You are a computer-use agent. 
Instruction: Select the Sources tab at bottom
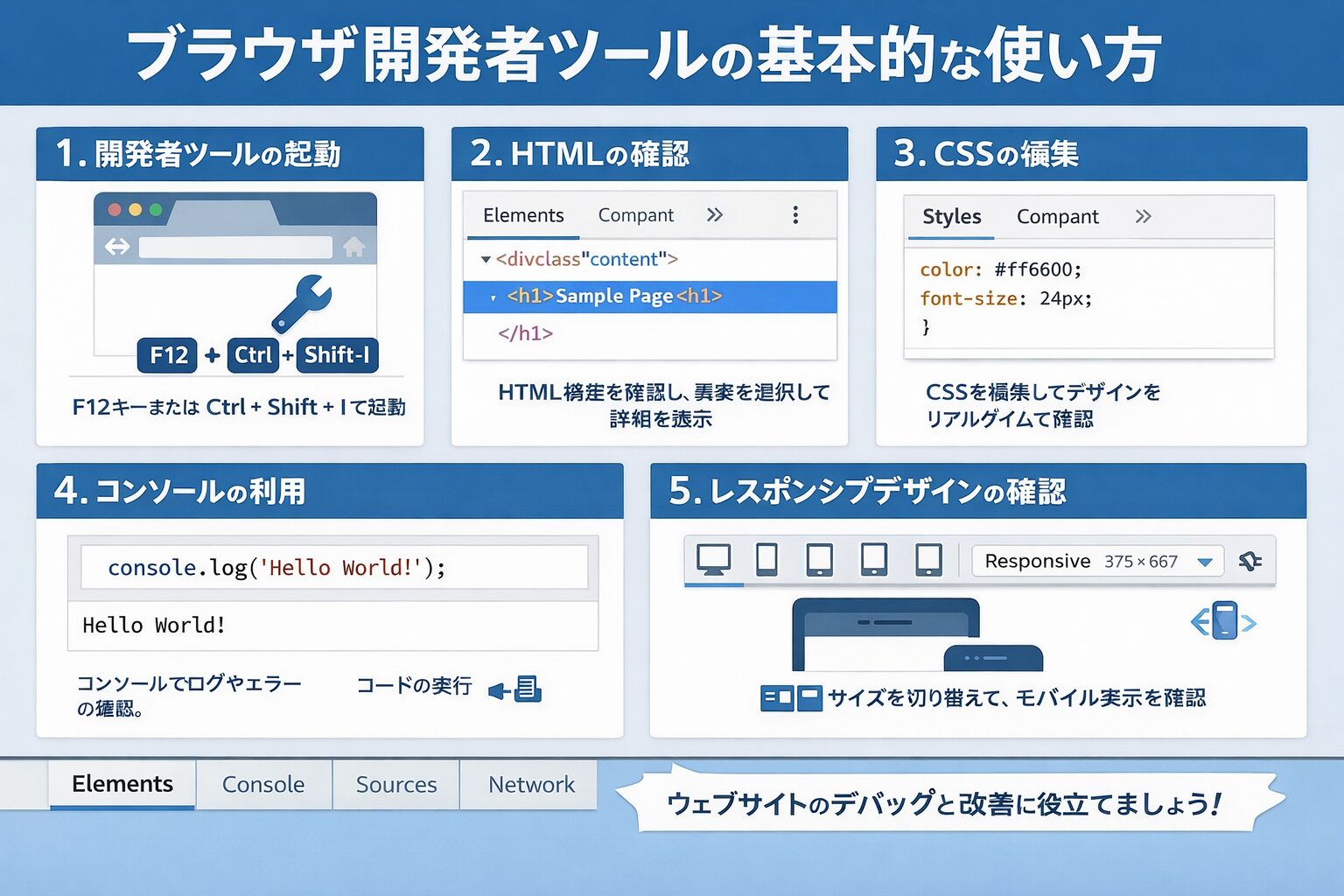click(395, 785)
